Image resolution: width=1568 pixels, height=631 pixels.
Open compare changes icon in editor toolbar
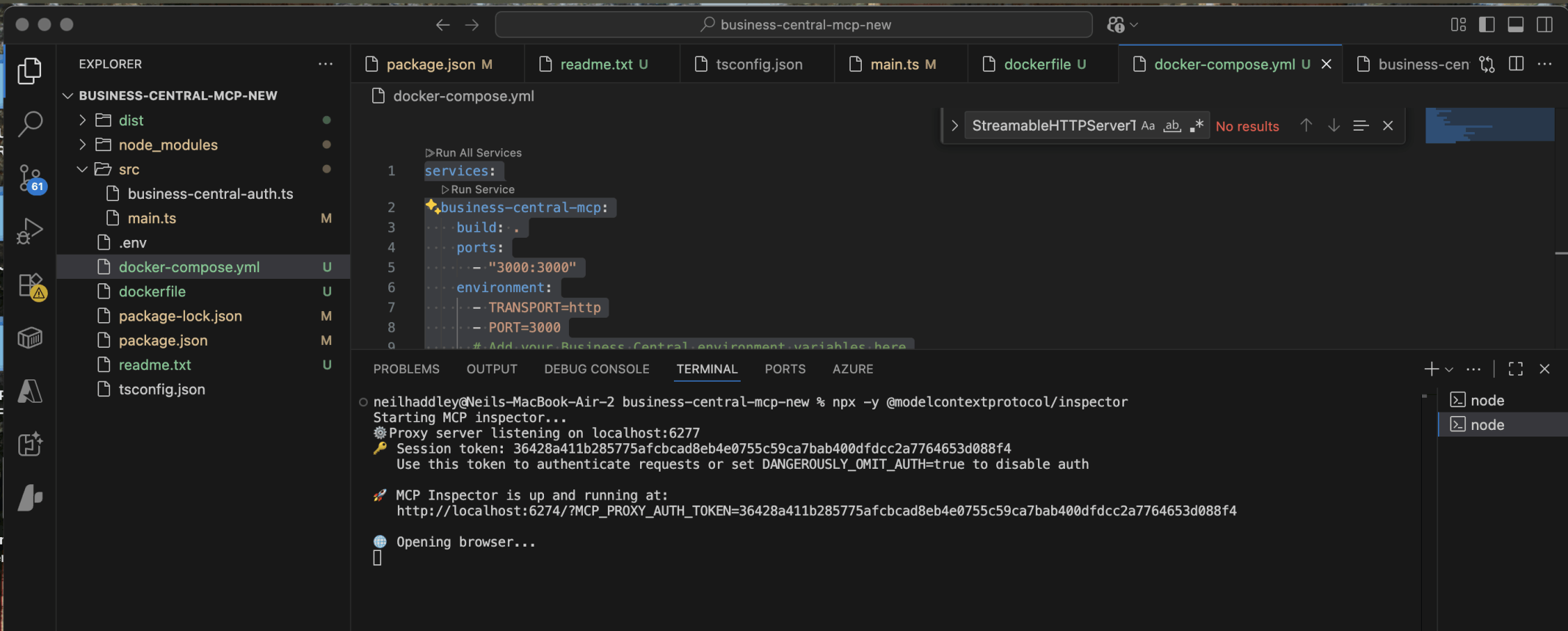click(1487, 65)
